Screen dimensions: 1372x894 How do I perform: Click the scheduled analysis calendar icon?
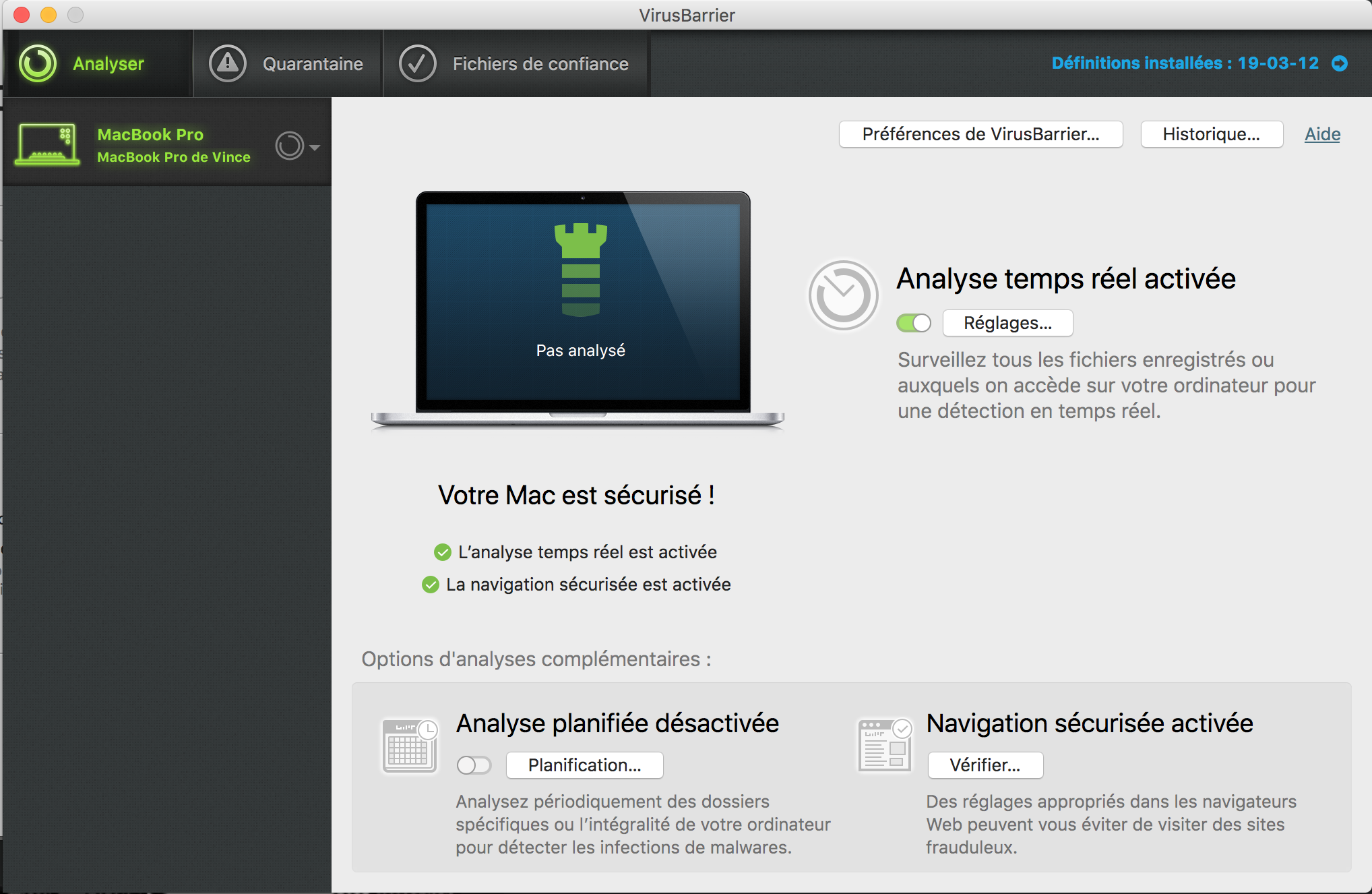[410, 746]
